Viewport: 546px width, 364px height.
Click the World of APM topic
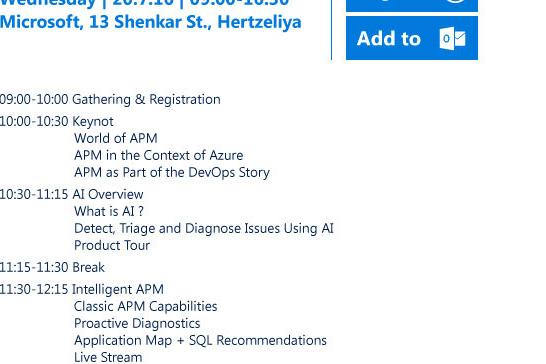(x=116, y=138)
